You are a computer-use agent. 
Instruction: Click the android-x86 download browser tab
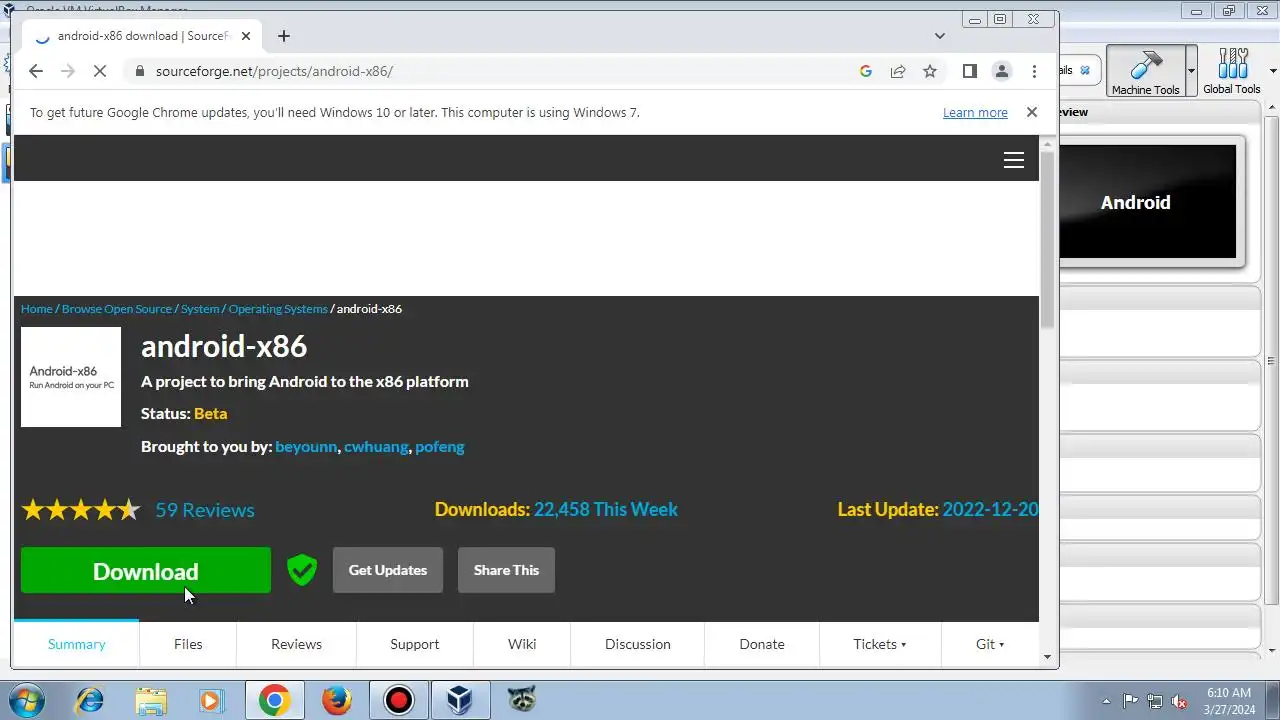pos(140,36)
